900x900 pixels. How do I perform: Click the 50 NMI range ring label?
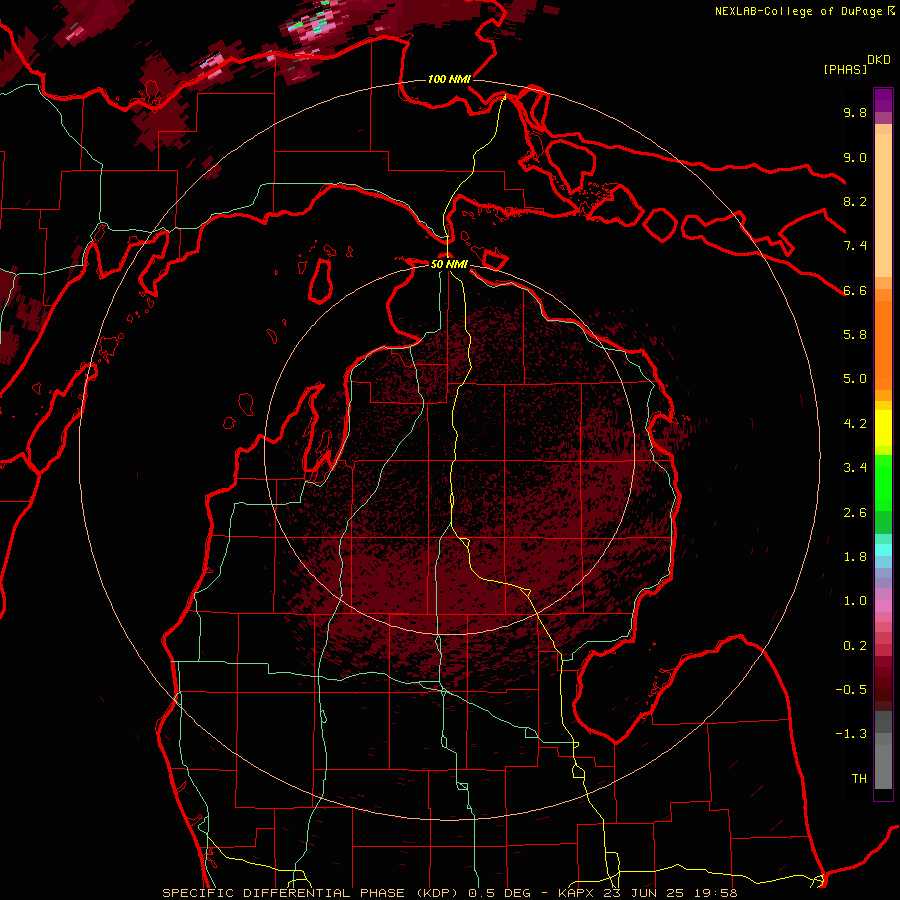449,264
